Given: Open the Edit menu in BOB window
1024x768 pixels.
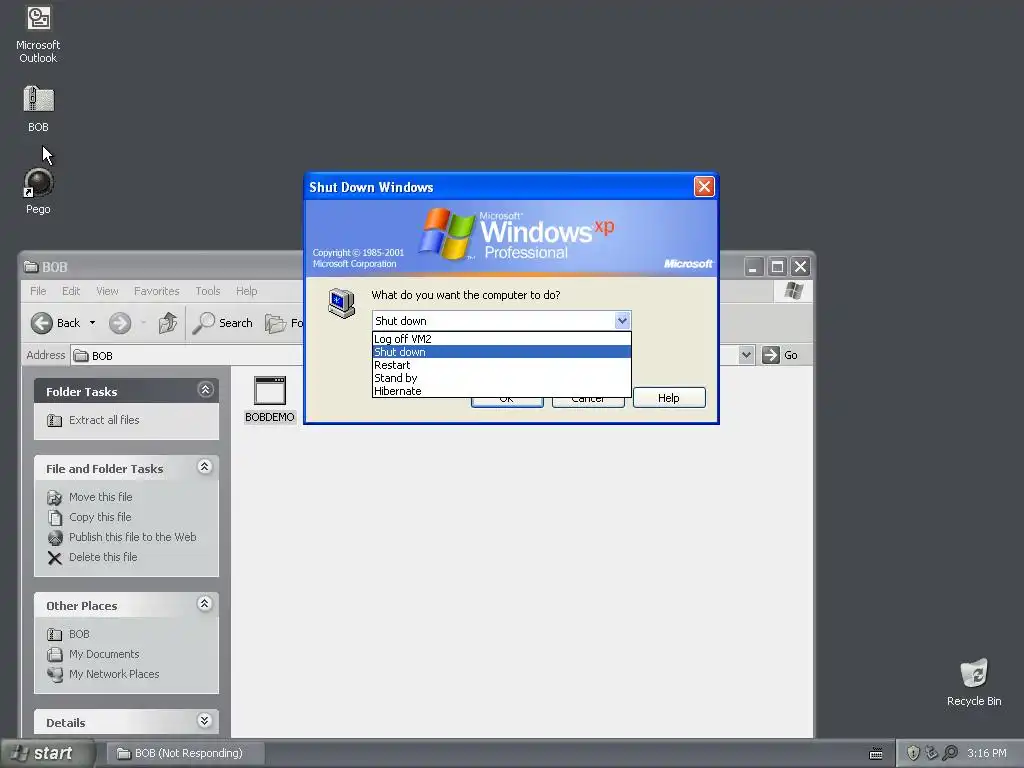Looking at the screenshot, I should 71,291.
